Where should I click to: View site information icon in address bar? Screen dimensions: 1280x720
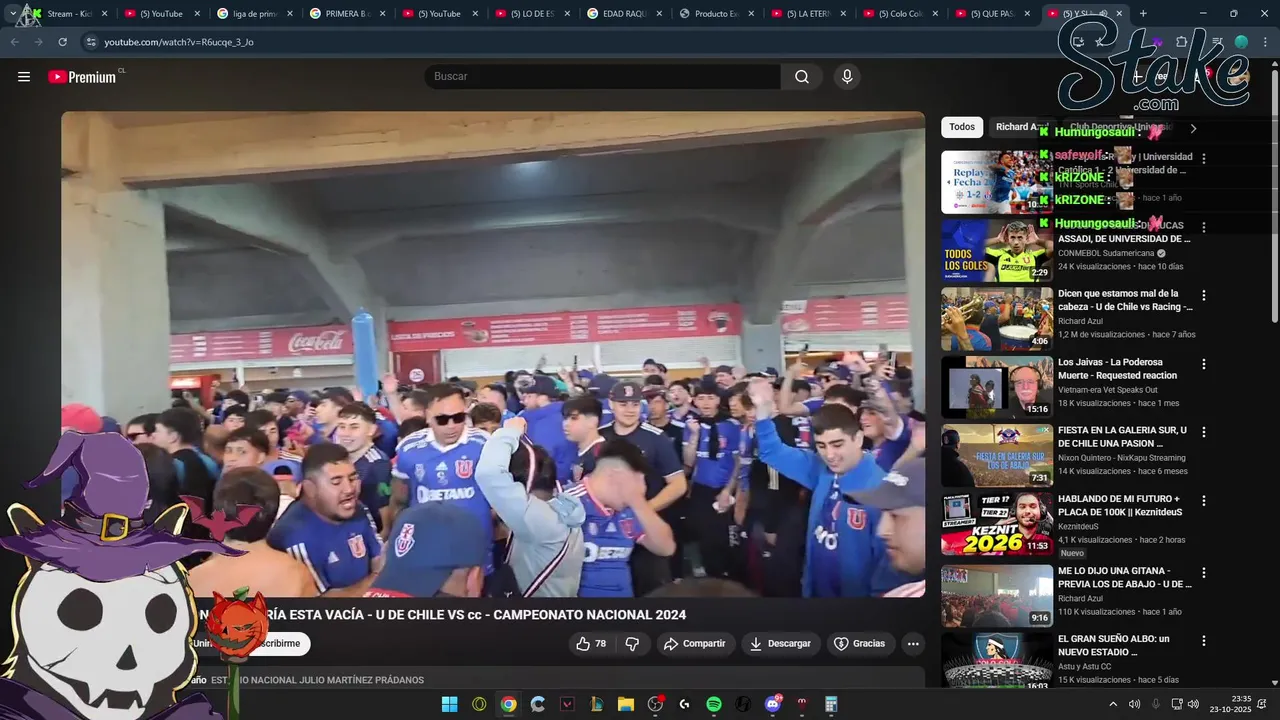90,42
